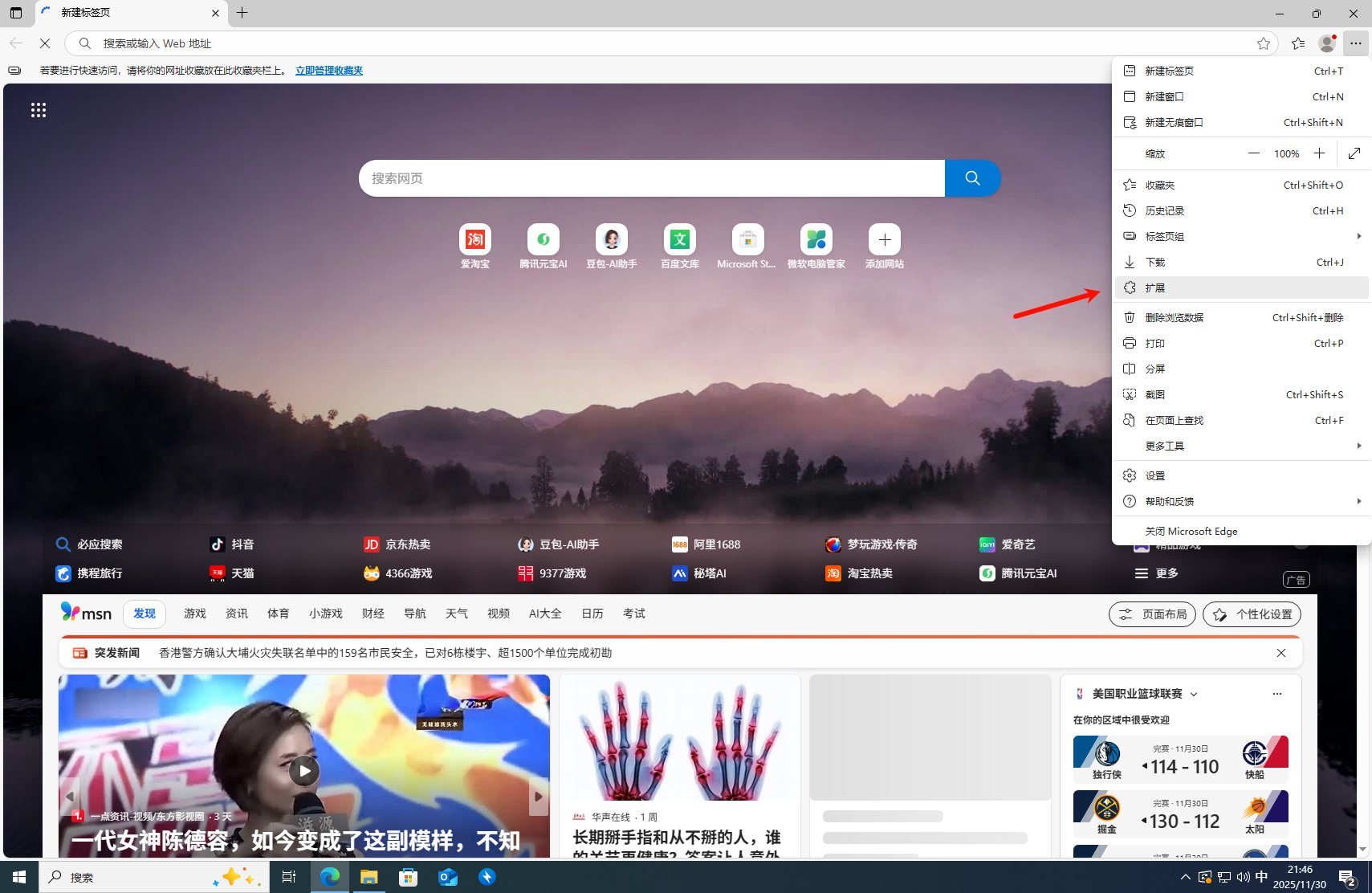Open the browser profile avatar icon
The width and height of the screenshot is (1372, 893).
pyautogui.click(x=1326, y=43)
